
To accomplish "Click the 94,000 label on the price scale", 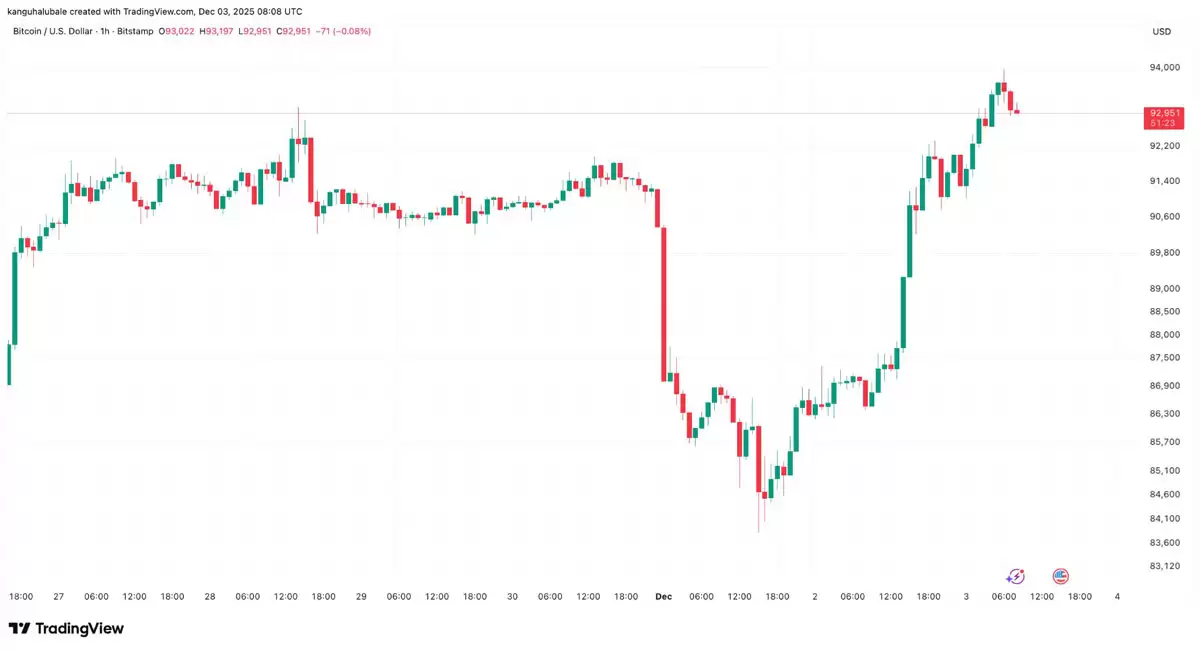I will 1164,68.
